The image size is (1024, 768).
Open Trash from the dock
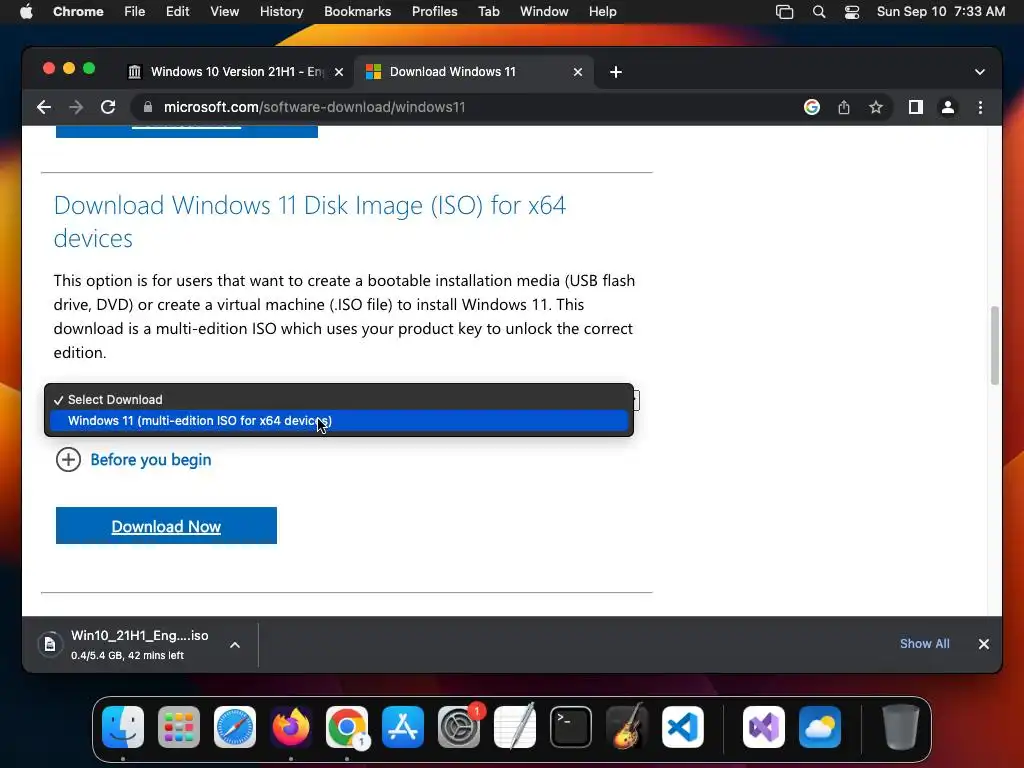coord(901,727)
